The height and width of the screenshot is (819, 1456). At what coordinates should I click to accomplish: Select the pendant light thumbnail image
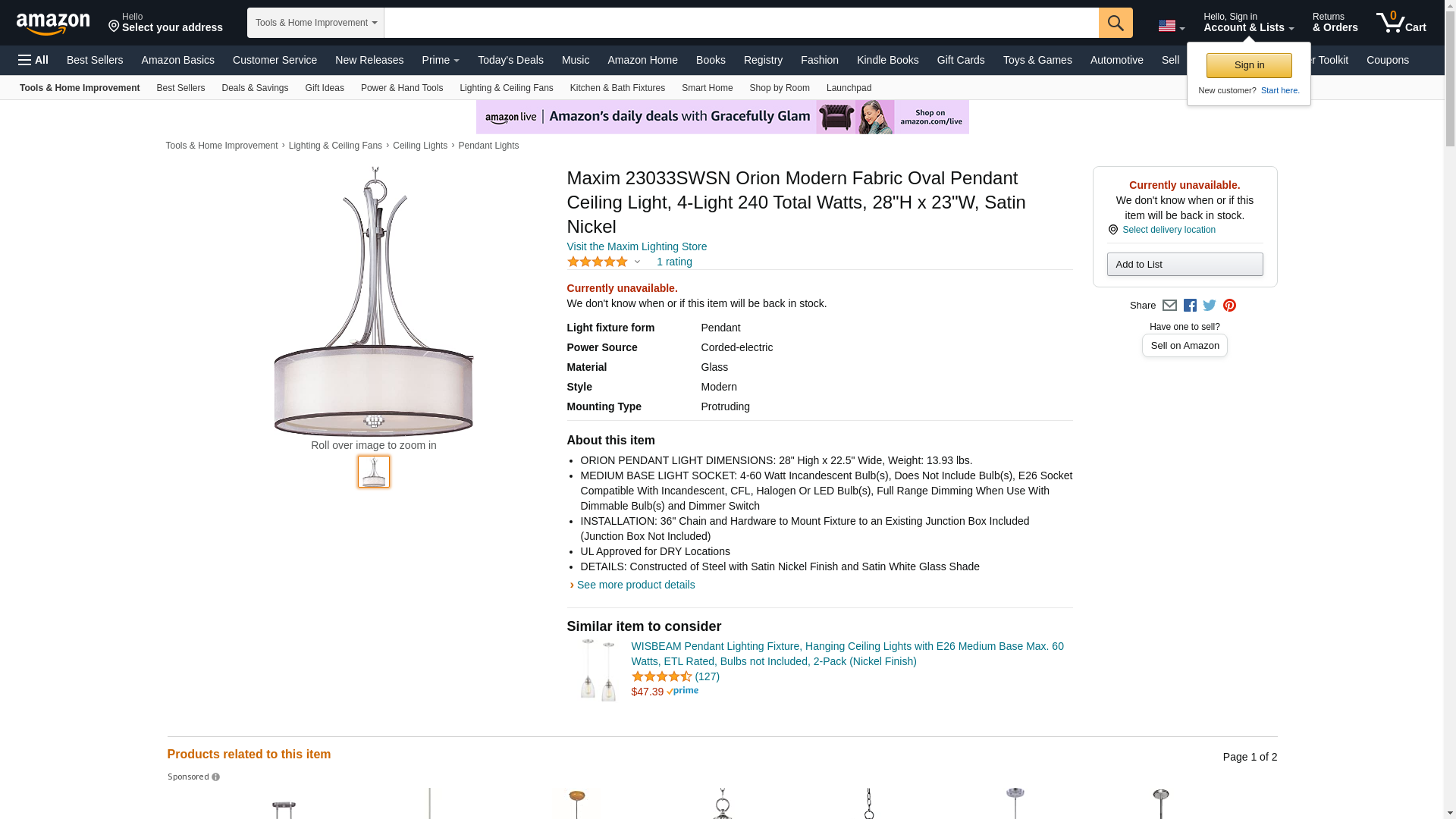click(x=374, y=472)
